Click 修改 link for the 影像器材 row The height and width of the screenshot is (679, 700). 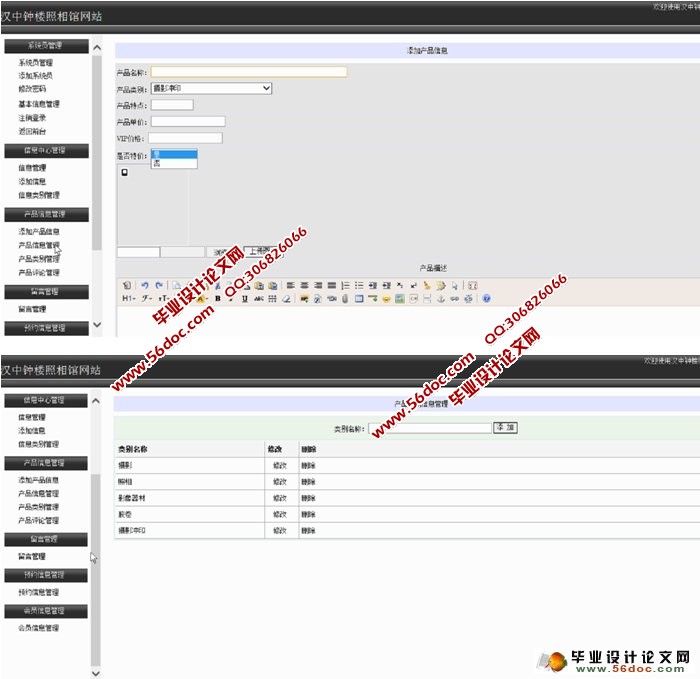tap(278, 497)
